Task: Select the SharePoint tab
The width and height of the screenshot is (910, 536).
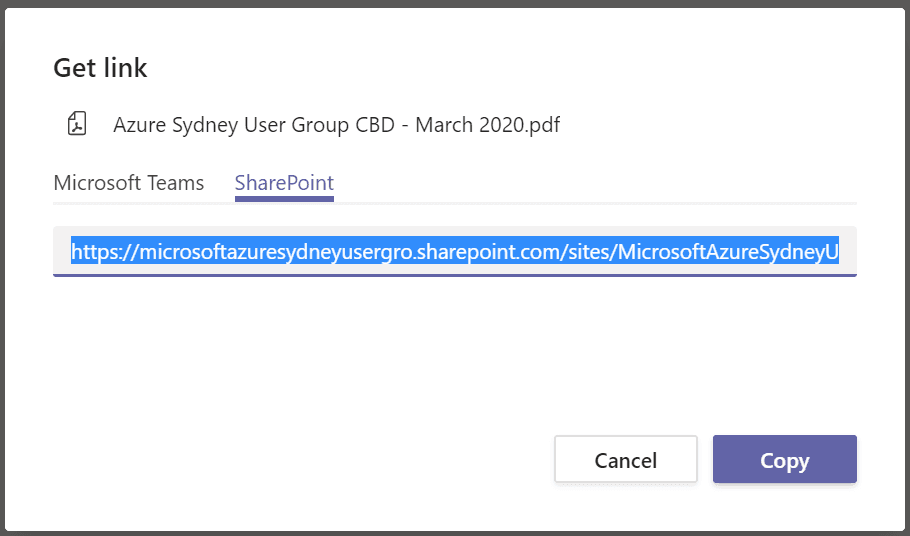Action: tap(284, 183)
